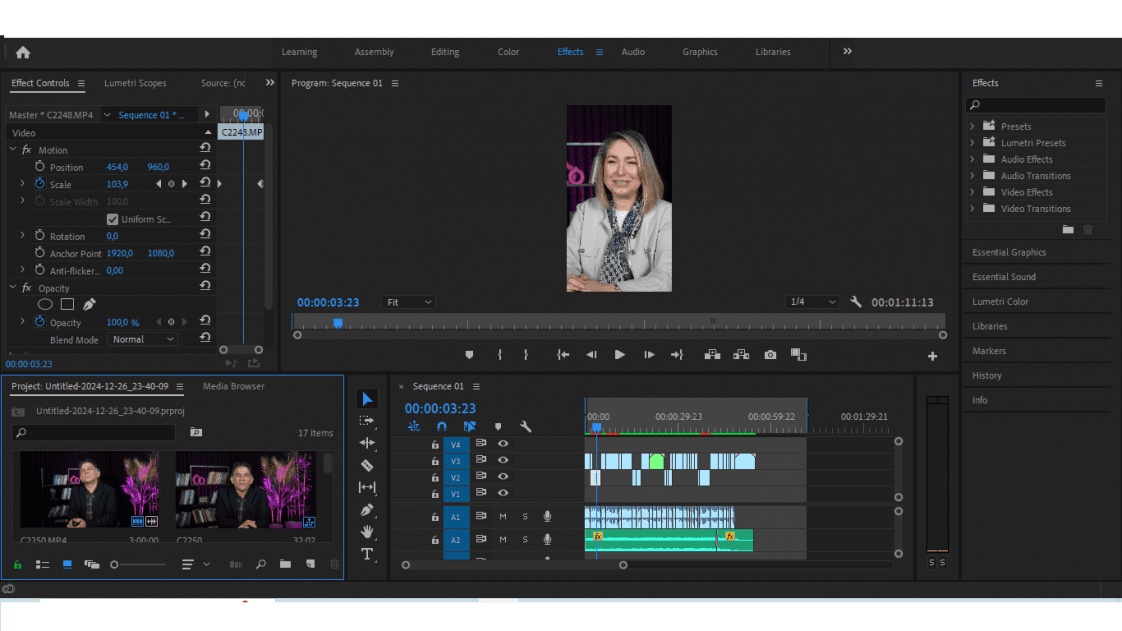
Task: Select the Ripple Edit tool
Action: pos(367,444)
